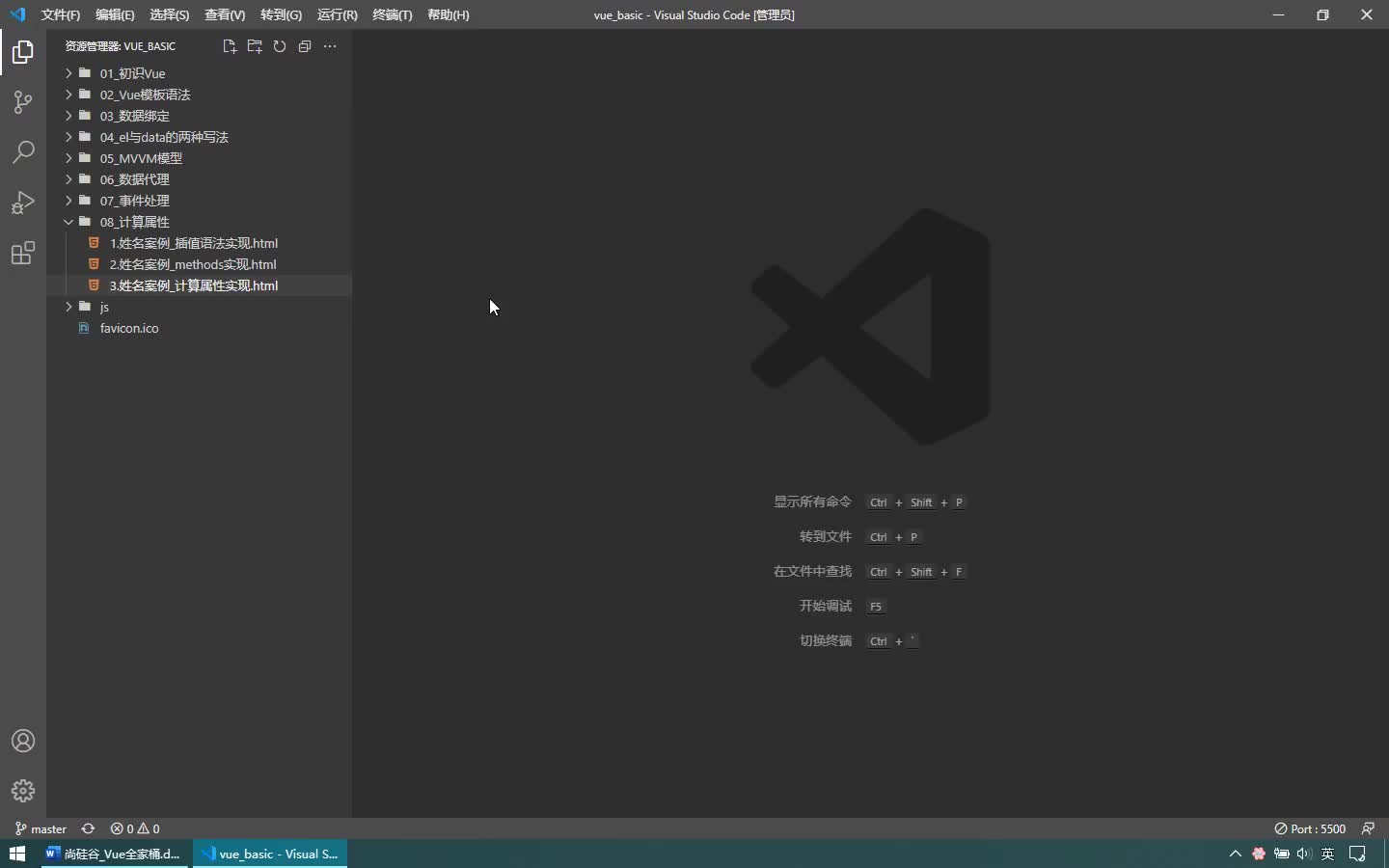Viewport: 1389px width, 868px height.
Task: Click Port : 5500 live server status
Action: click(x=1310, y=828)
